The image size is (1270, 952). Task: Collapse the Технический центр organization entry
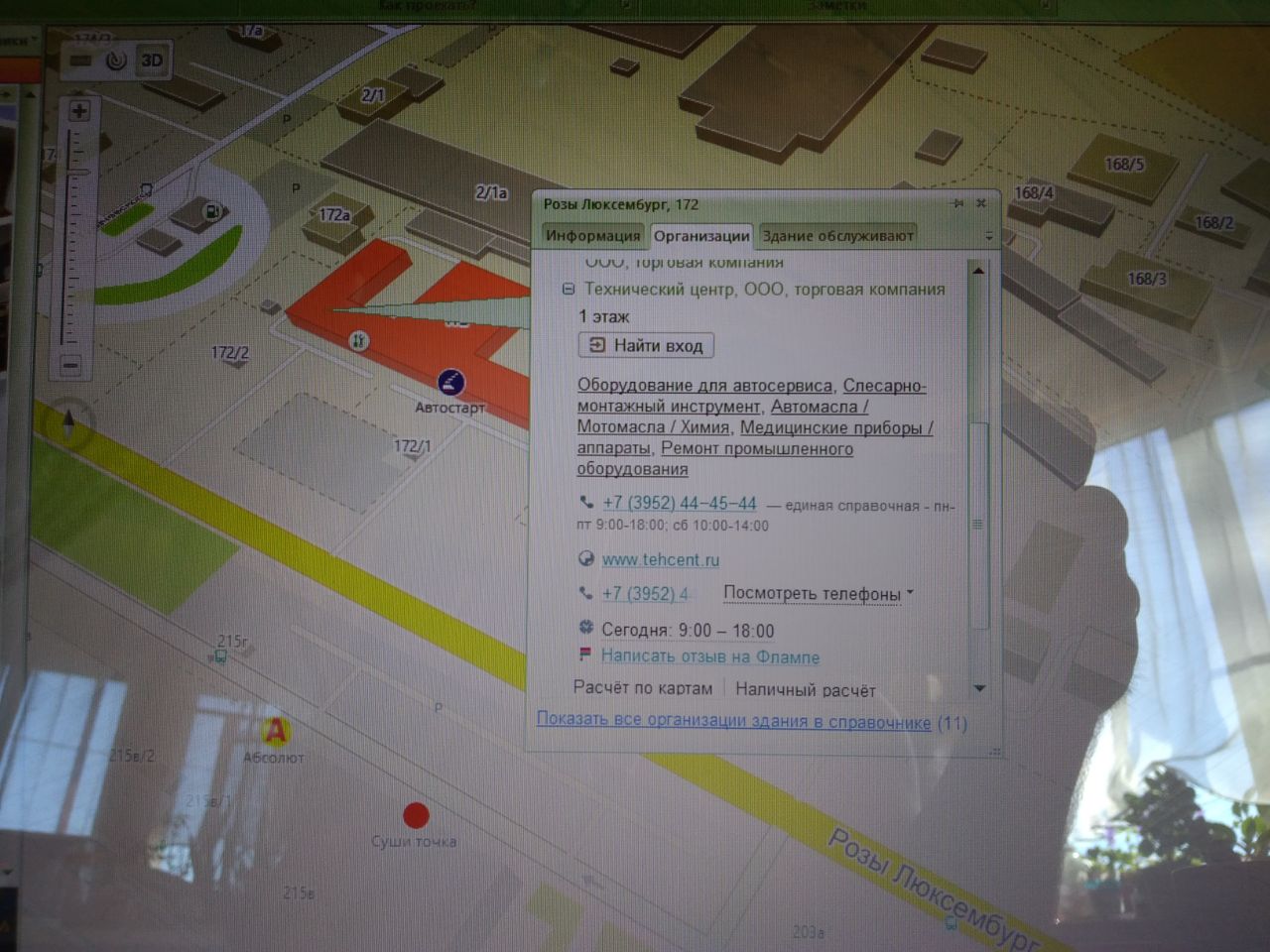(x=568, y=290)
